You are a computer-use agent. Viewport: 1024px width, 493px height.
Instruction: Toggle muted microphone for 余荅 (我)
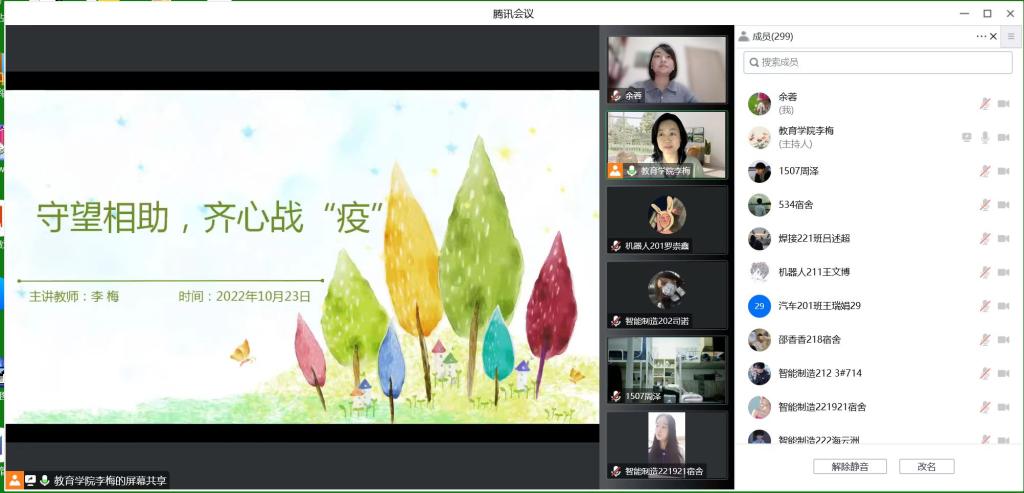[x=985, y=104]
